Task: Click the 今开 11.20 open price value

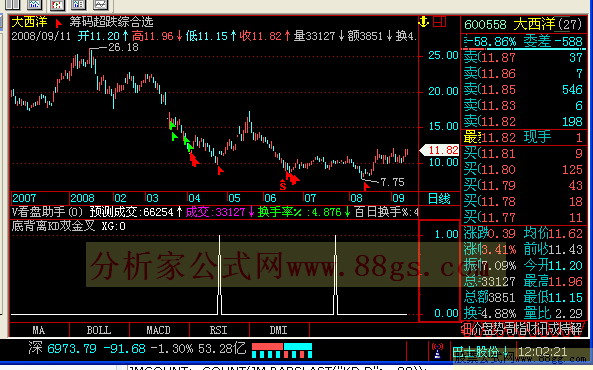Action: [553, 266]
